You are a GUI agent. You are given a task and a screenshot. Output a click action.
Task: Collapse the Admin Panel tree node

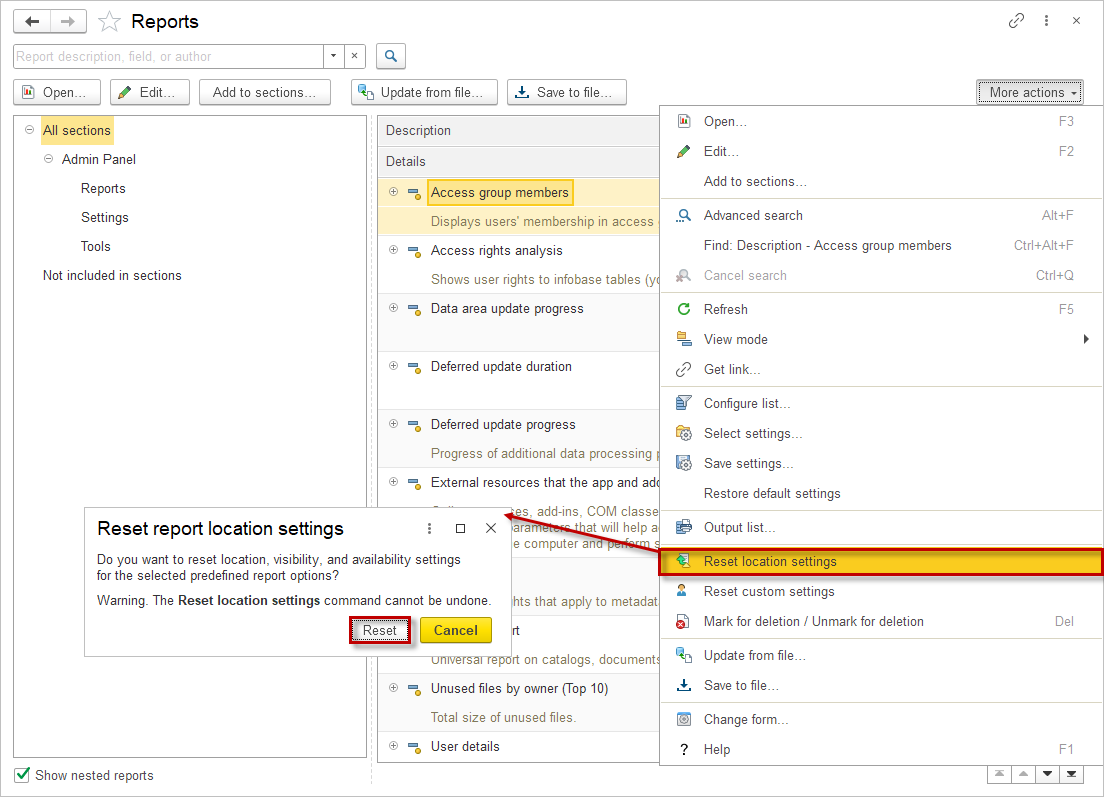[48, 159]
